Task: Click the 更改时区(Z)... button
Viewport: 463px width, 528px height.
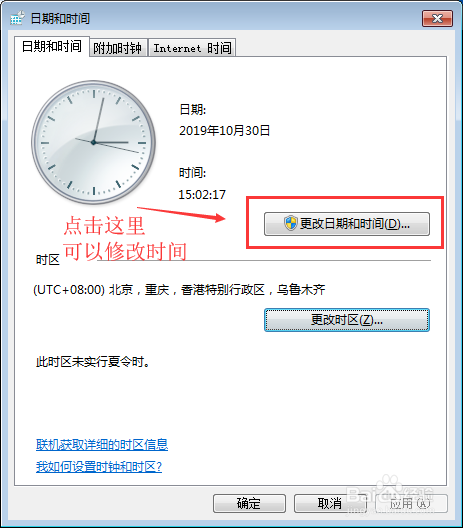Action: tap(347, 320)
